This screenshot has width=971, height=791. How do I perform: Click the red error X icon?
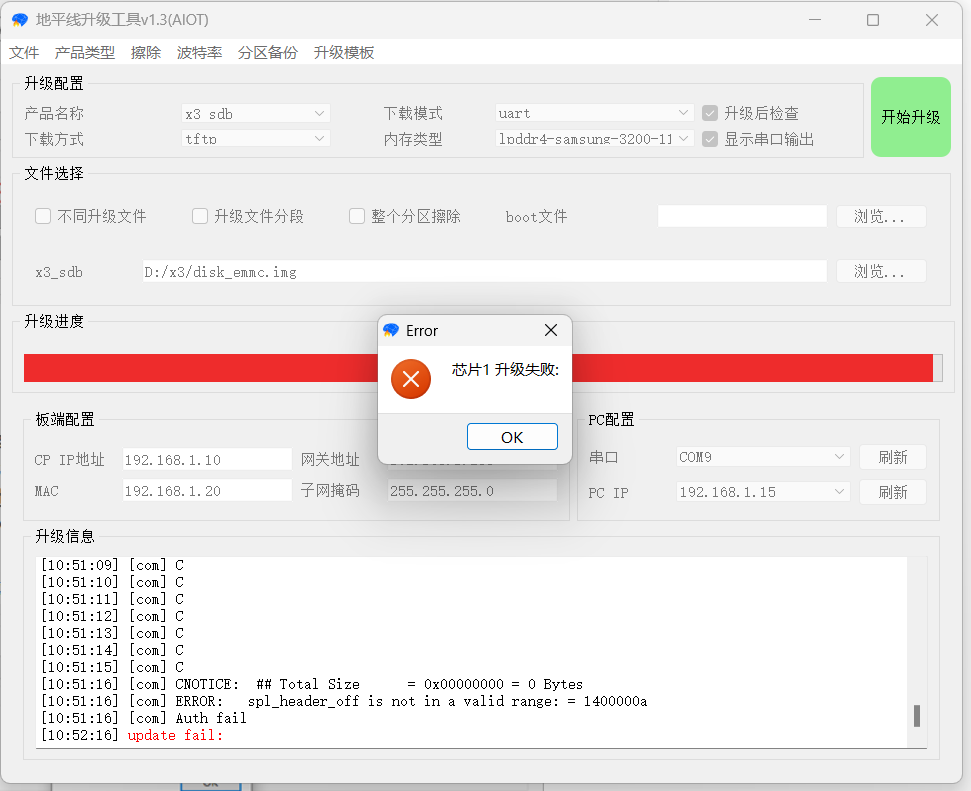coord(410,379)
